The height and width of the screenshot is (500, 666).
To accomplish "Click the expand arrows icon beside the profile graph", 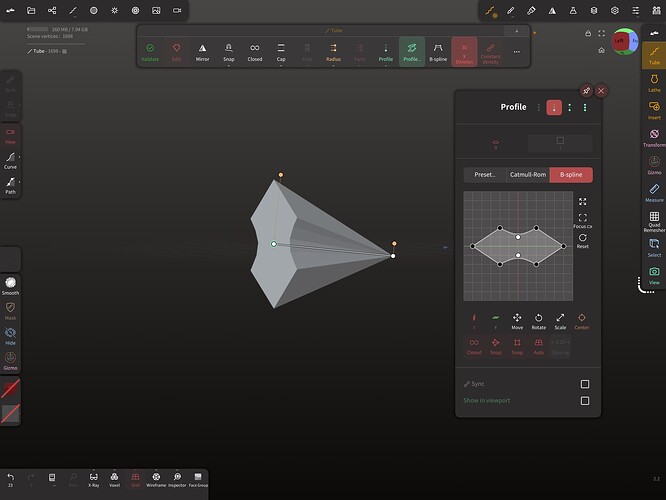I will point(583,201).
